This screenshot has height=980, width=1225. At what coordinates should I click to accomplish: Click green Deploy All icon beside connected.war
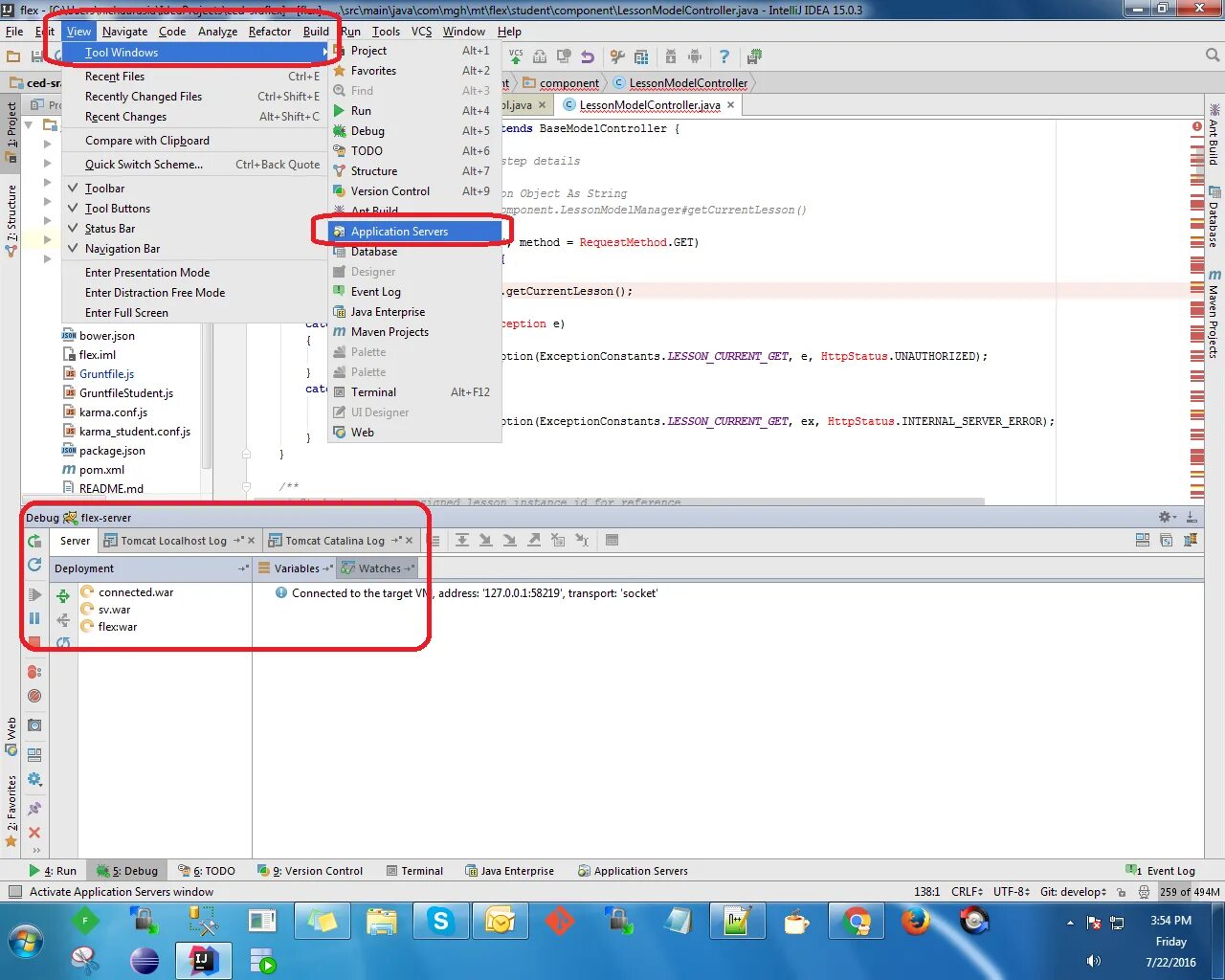[63, 595]
